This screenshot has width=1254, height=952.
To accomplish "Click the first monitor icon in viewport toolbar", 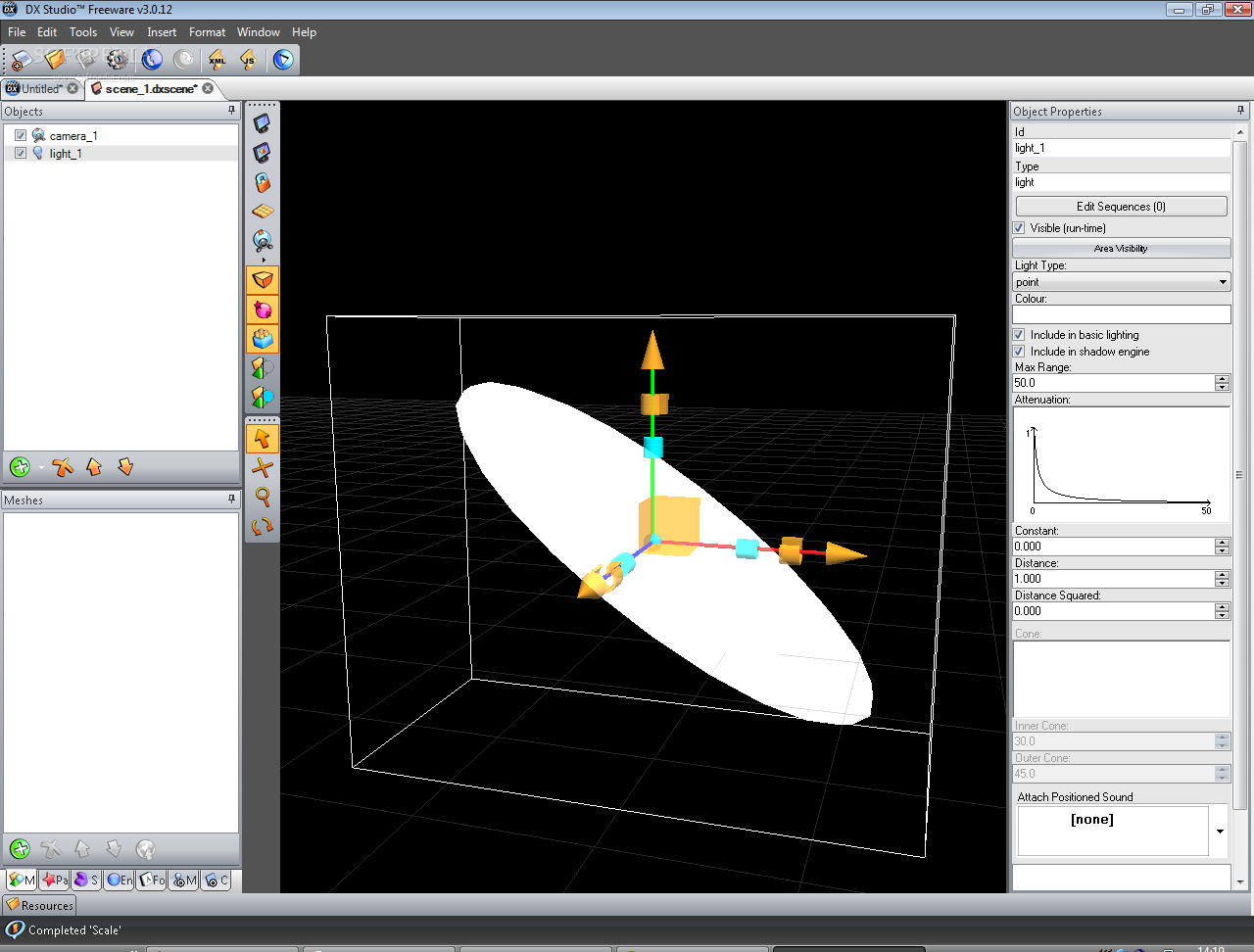I will click(263, 123).
